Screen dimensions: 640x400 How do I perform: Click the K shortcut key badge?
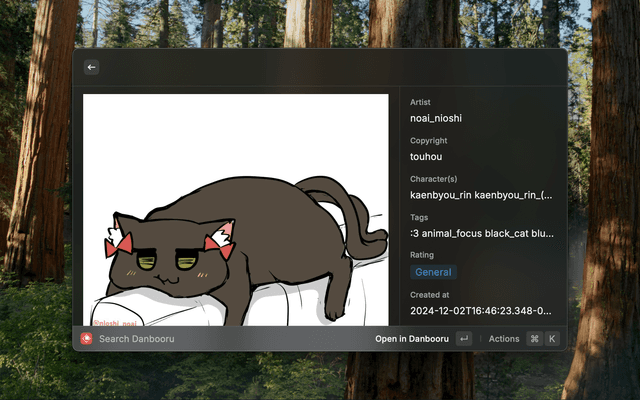(x=551, y=339)
